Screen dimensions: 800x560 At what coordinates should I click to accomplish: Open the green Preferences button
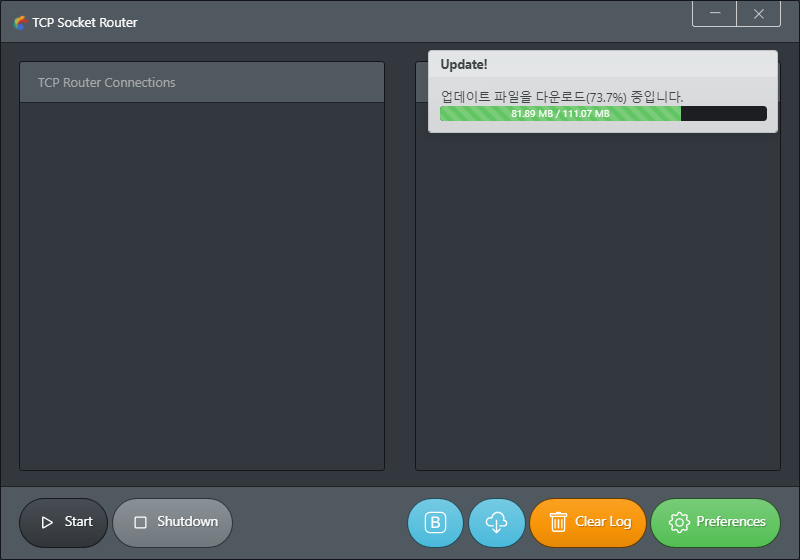pos(715,522)
